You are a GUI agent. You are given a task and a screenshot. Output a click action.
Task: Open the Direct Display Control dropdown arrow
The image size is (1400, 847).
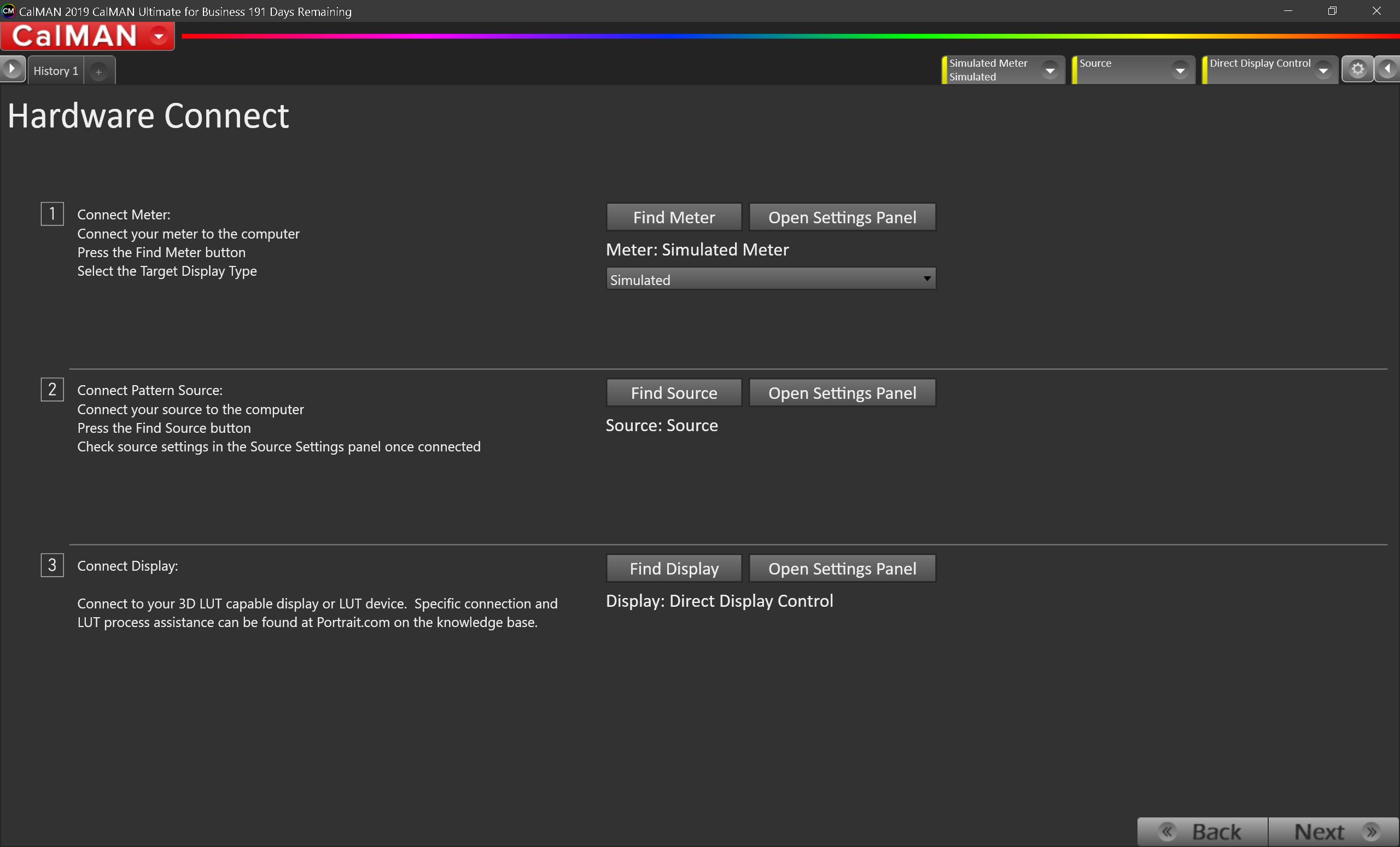coord(1323,71)
